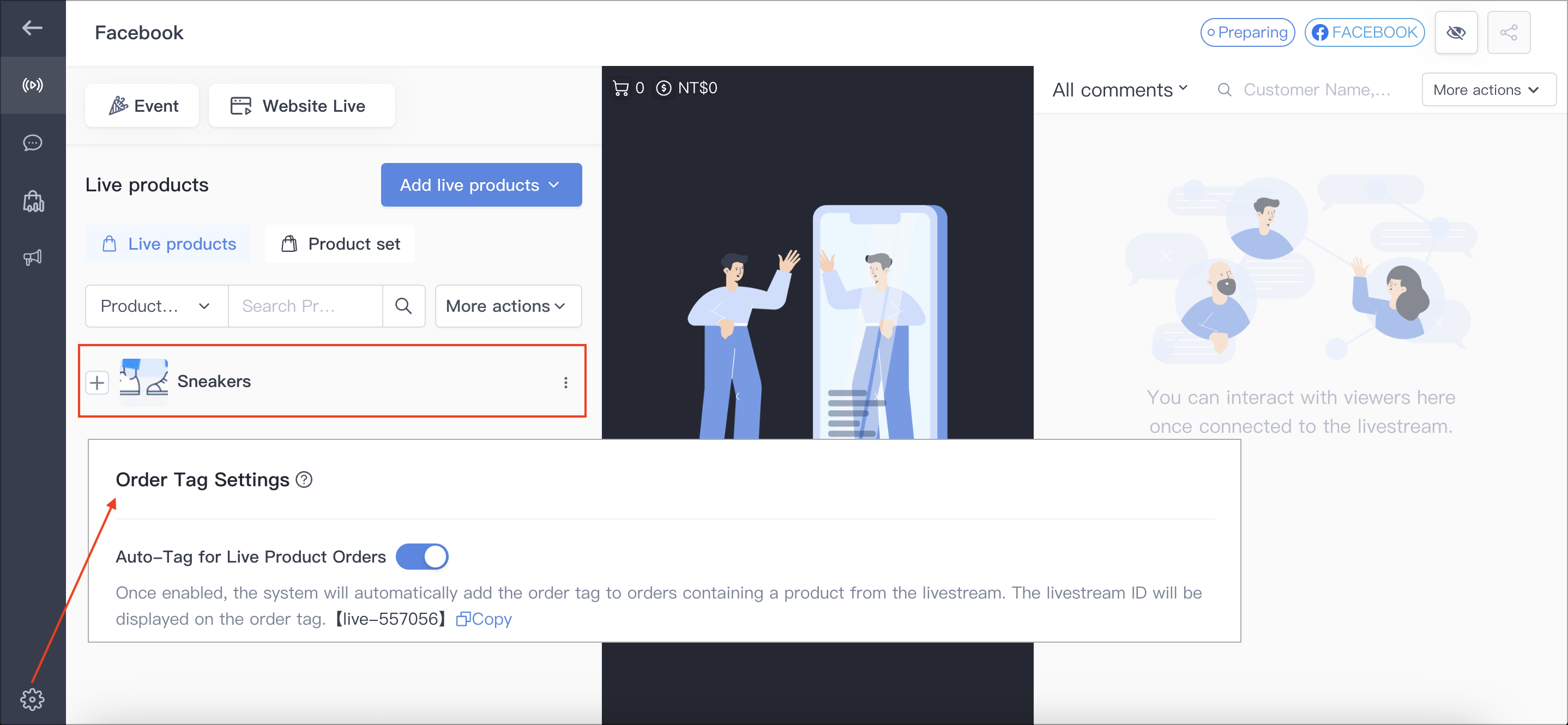Open the Add live products dropdown
Viewport: 1568px width, 725px height.
tap(481, 184)
